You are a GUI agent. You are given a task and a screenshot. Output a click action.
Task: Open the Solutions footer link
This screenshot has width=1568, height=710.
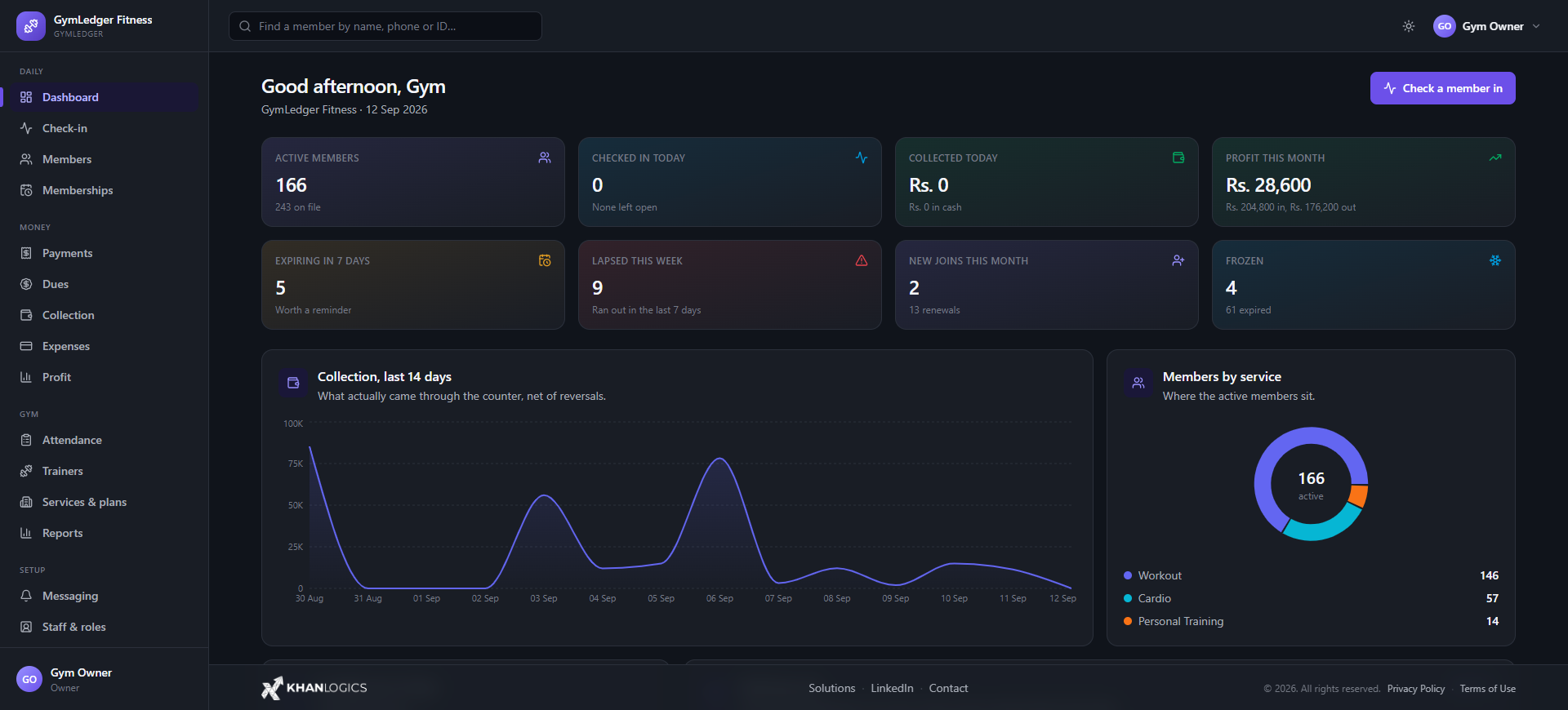[832, 688]
